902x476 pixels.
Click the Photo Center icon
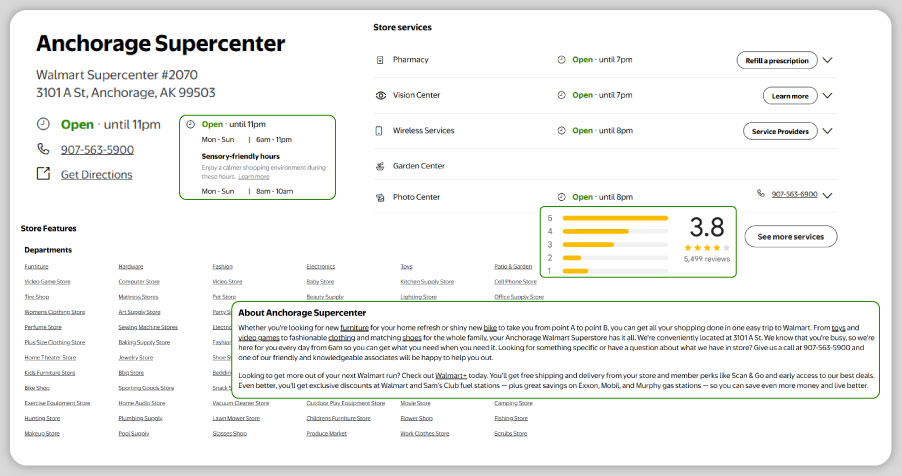pyautogui.click(x=380, y=198)
